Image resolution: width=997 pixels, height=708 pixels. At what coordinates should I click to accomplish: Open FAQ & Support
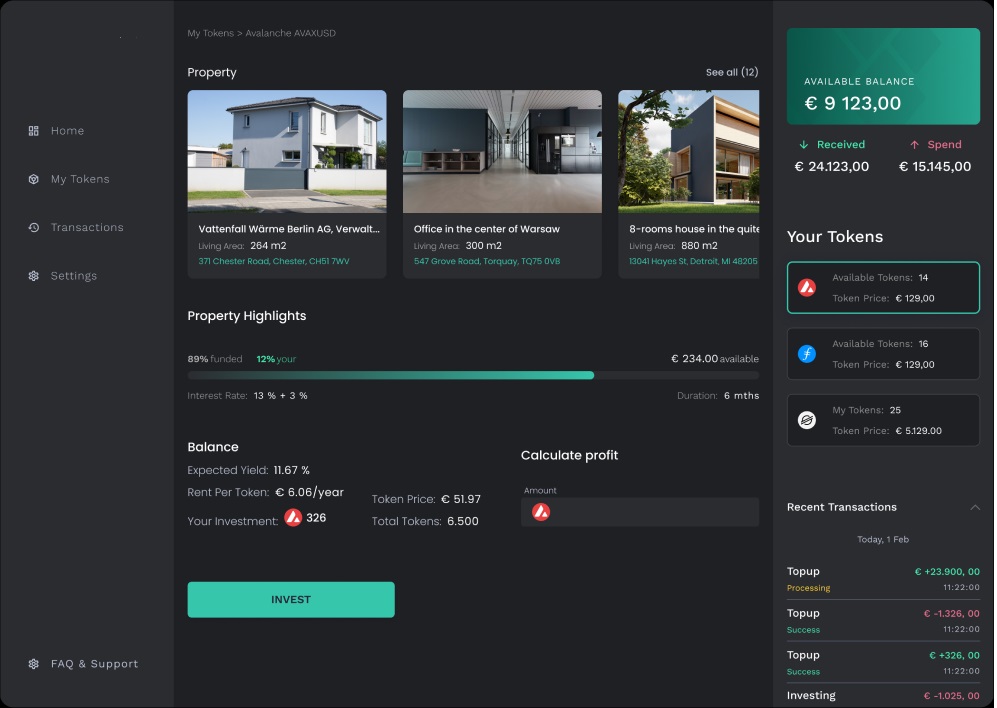[x=94, y=663]
